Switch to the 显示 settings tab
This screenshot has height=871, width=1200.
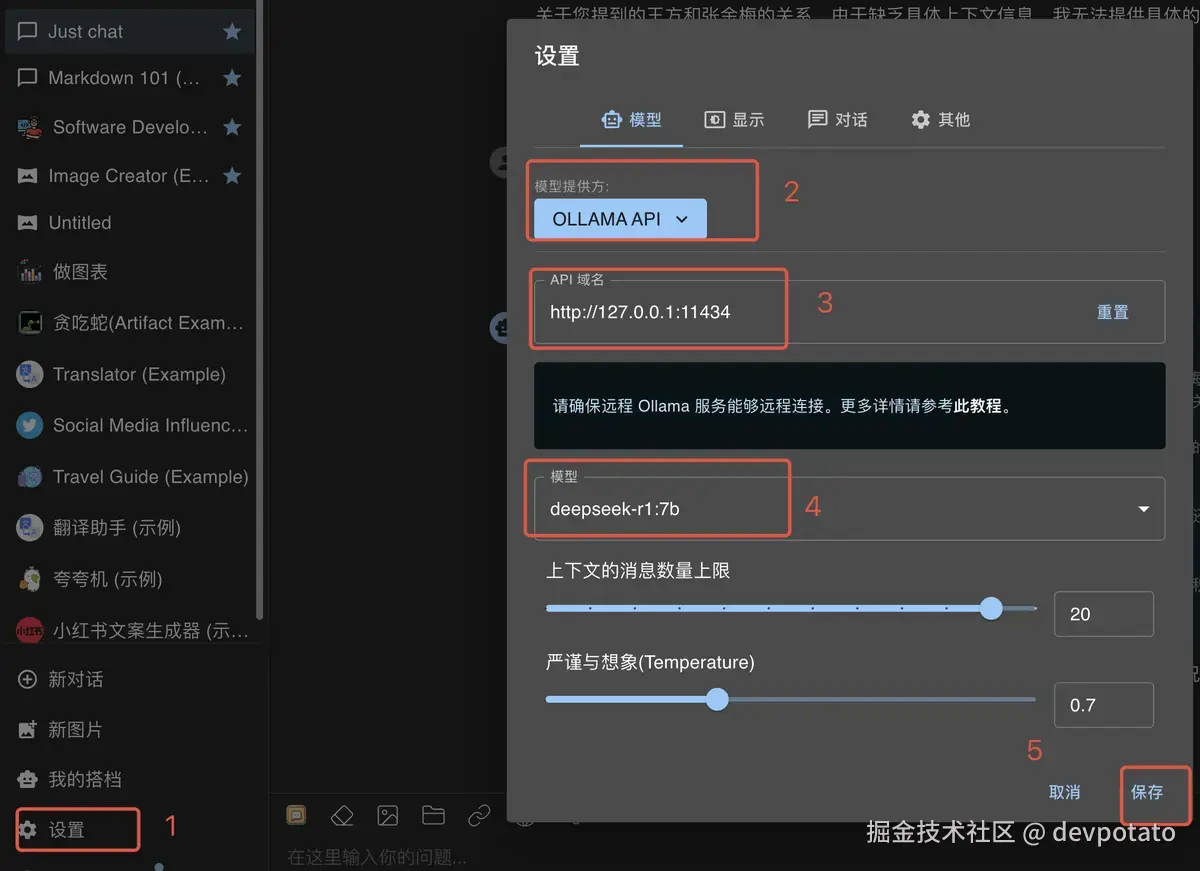734,119
